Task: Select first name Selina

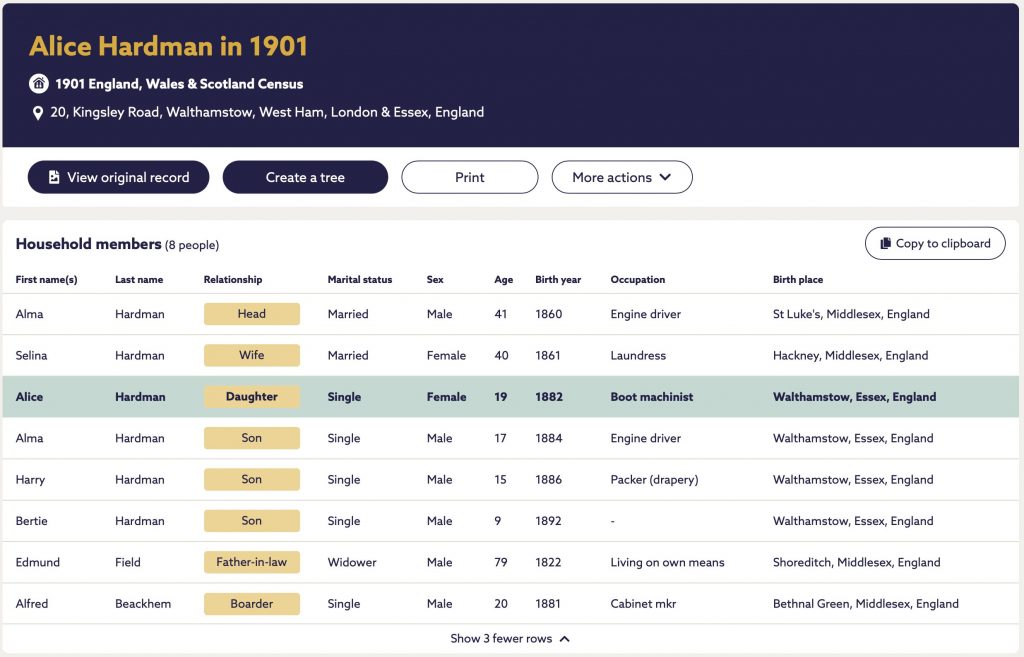Action: coord(31,355)
